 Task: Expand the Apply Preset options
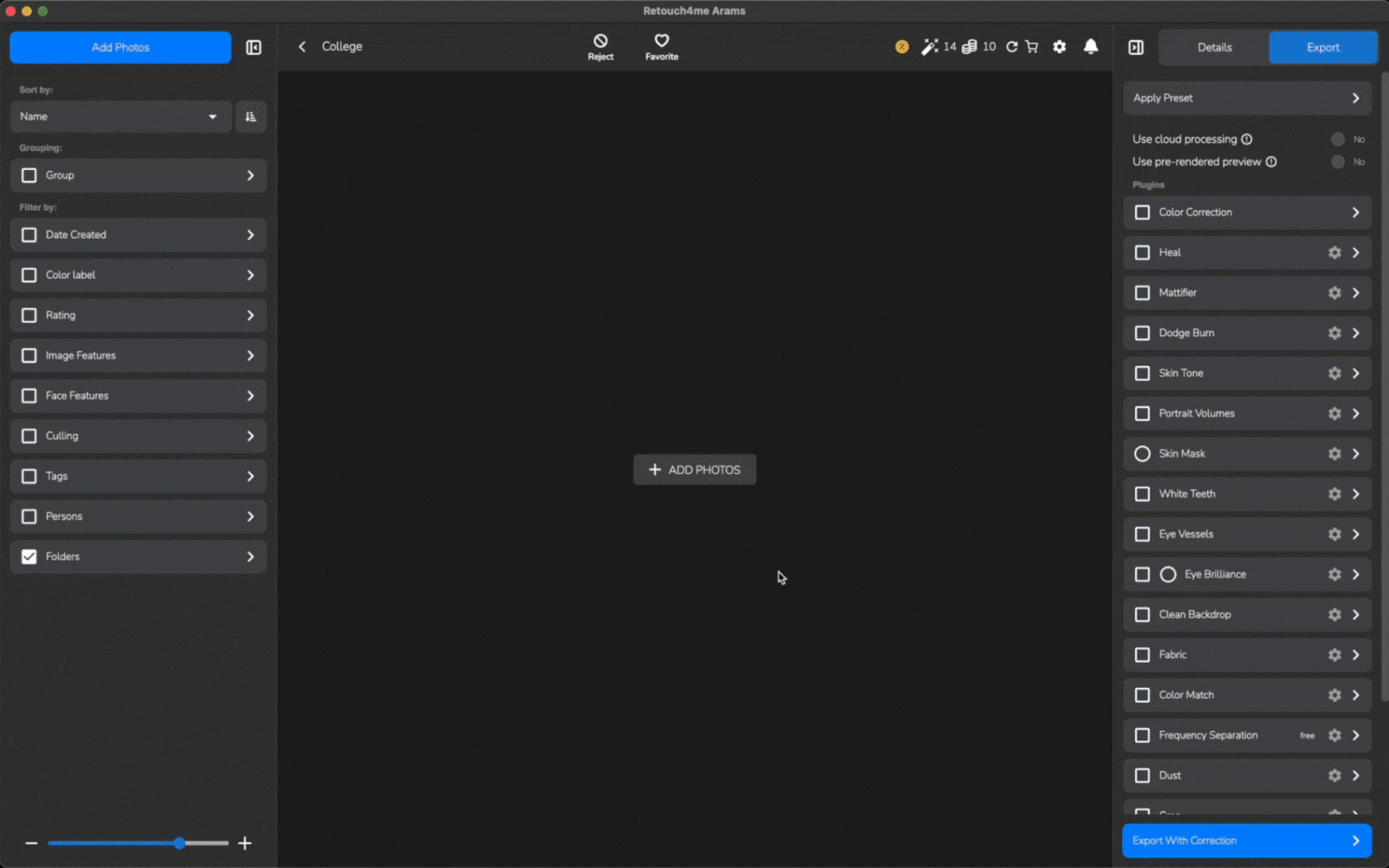1355,99
